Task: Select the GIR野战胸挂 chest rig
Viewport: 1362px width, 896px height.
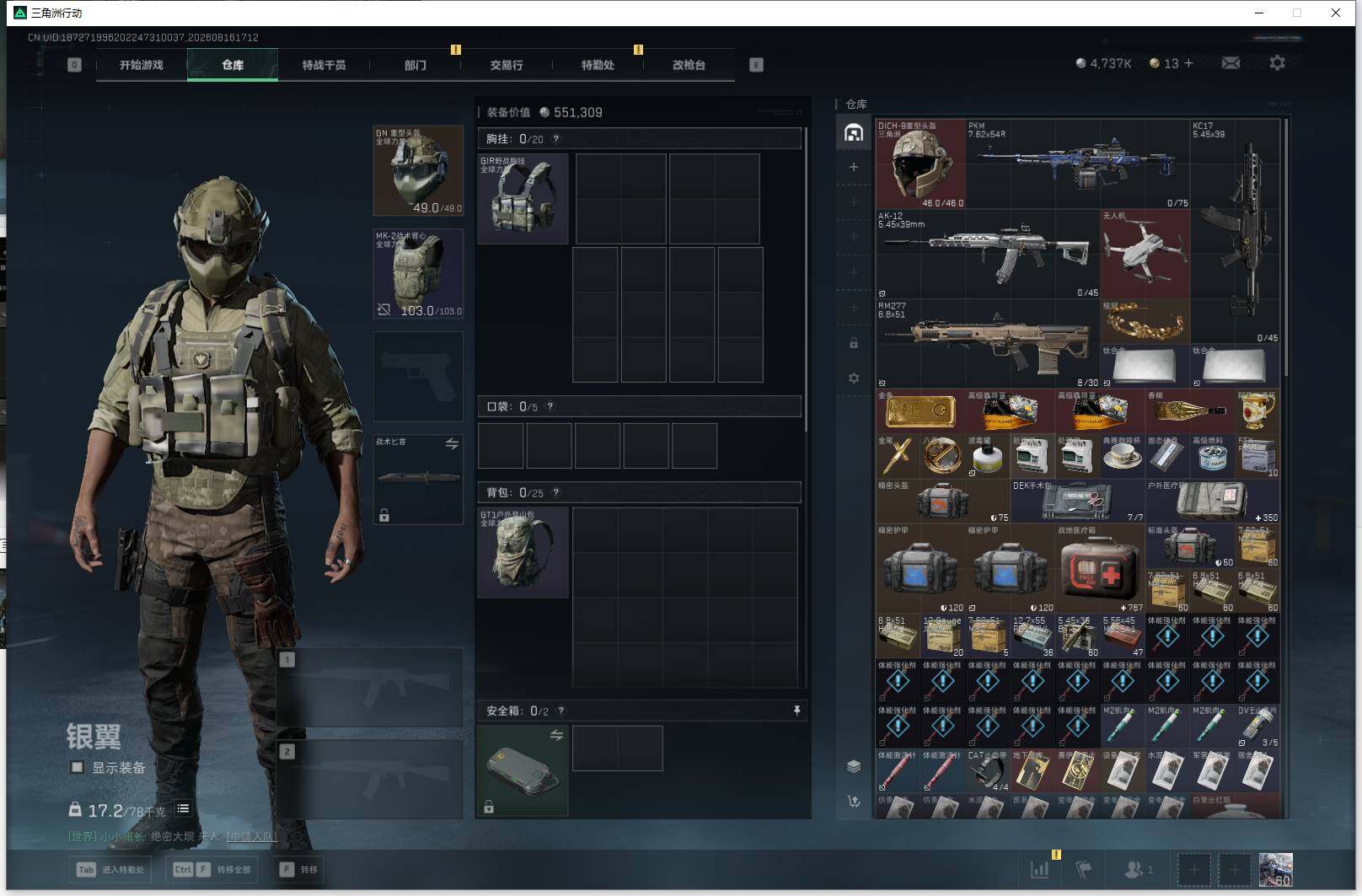Action: (x=523, y=199)
